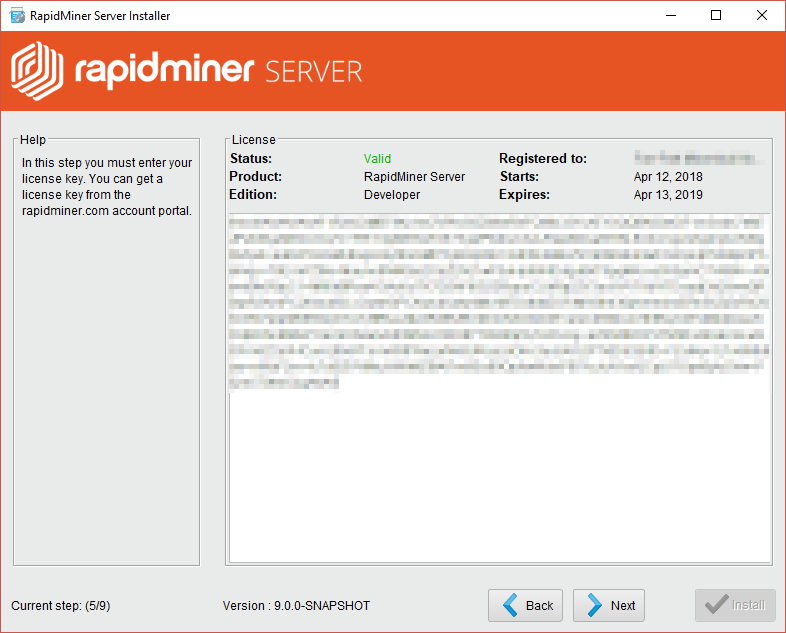This screenshot has width=786, height=633.
Task: Click the Apr 13, 2019 expiry date
Action: point(668,195)
